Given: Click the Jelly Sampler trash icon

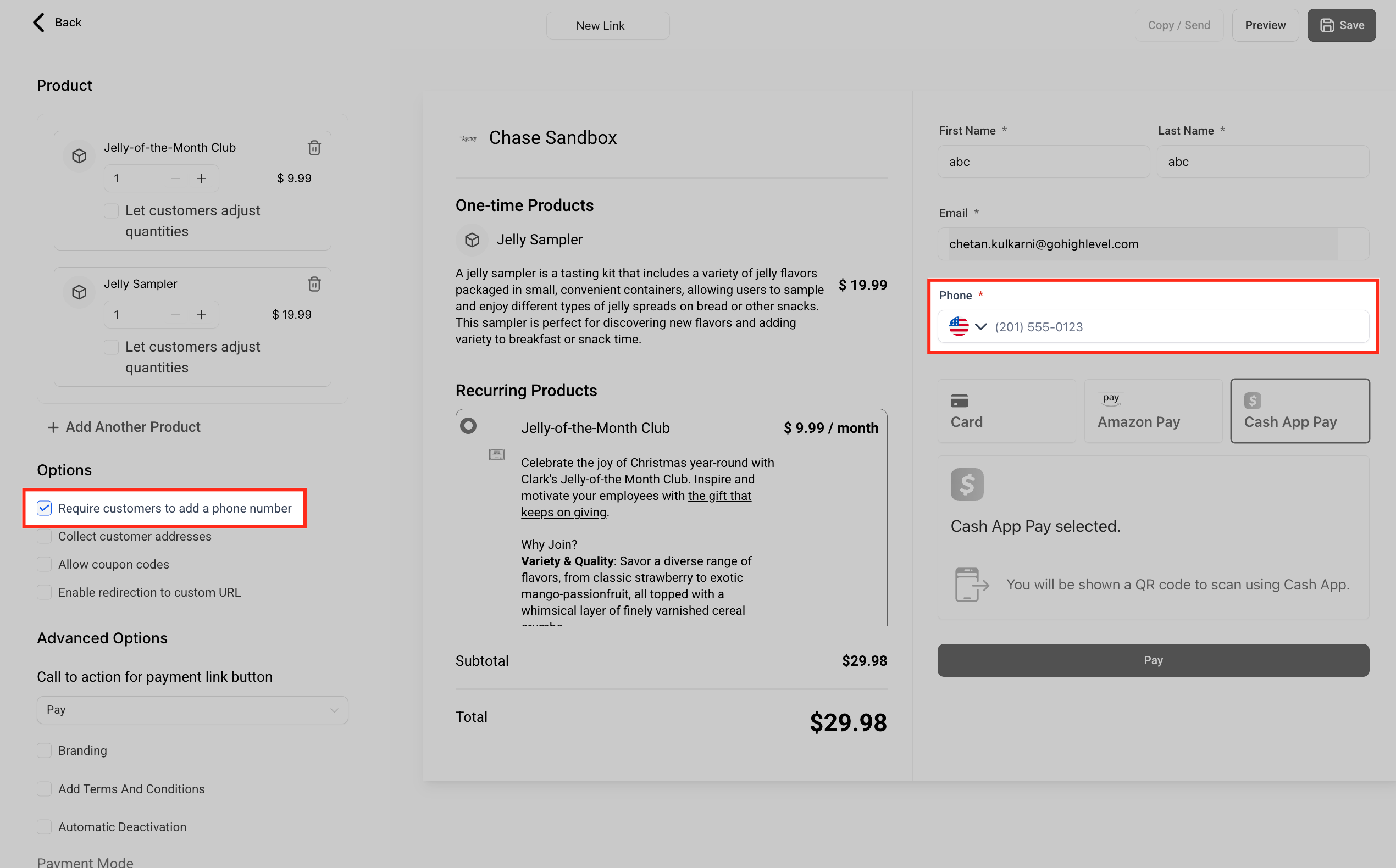Looking at the screenshot, I should click(313, 283).
